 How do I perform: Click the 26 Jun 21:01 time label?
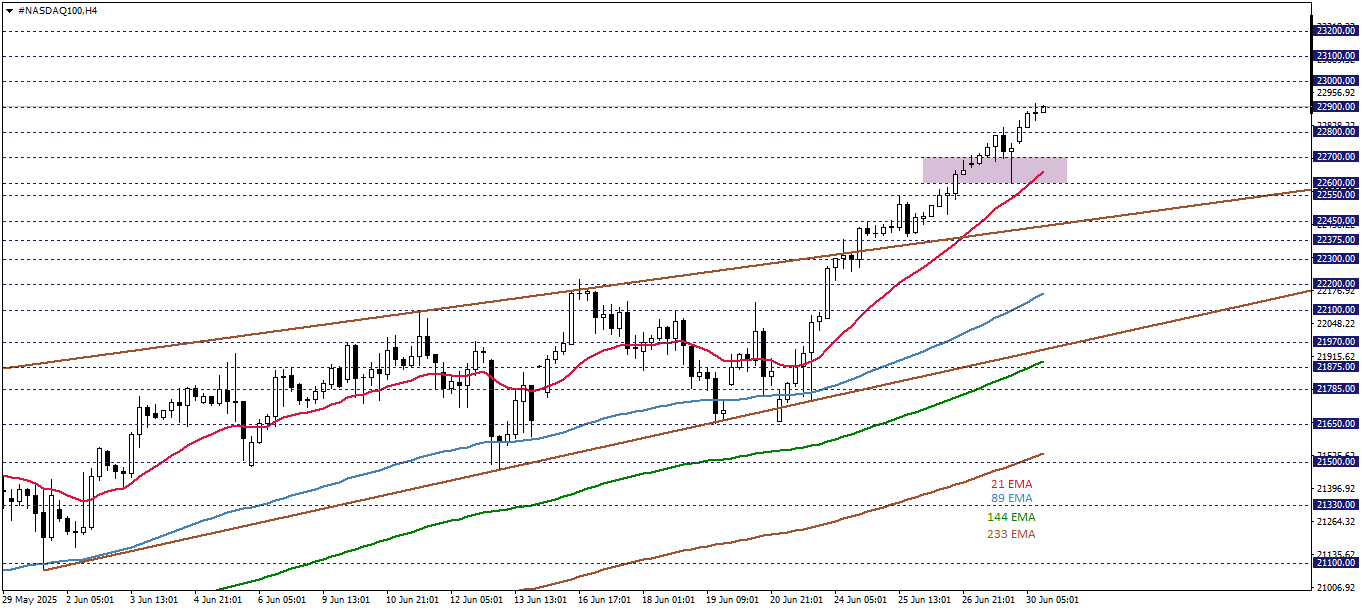(989, 600)
